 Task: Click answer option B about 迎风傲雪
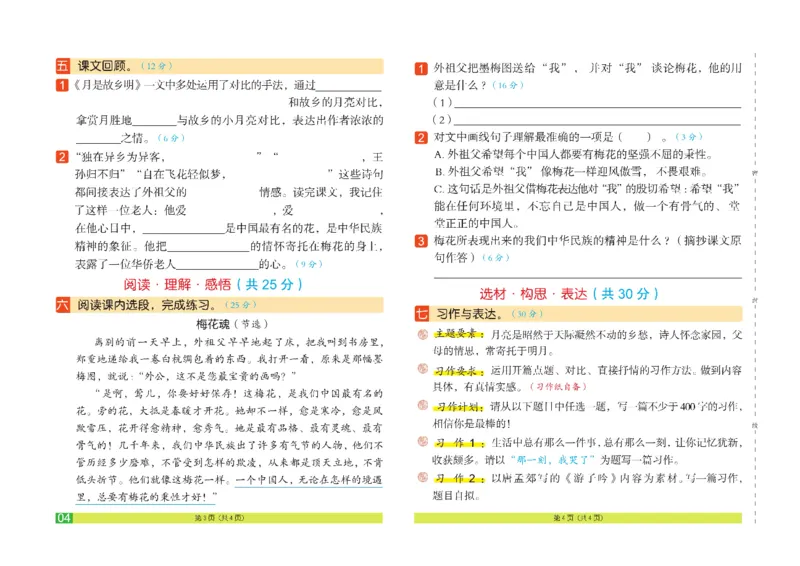point(570,171)
